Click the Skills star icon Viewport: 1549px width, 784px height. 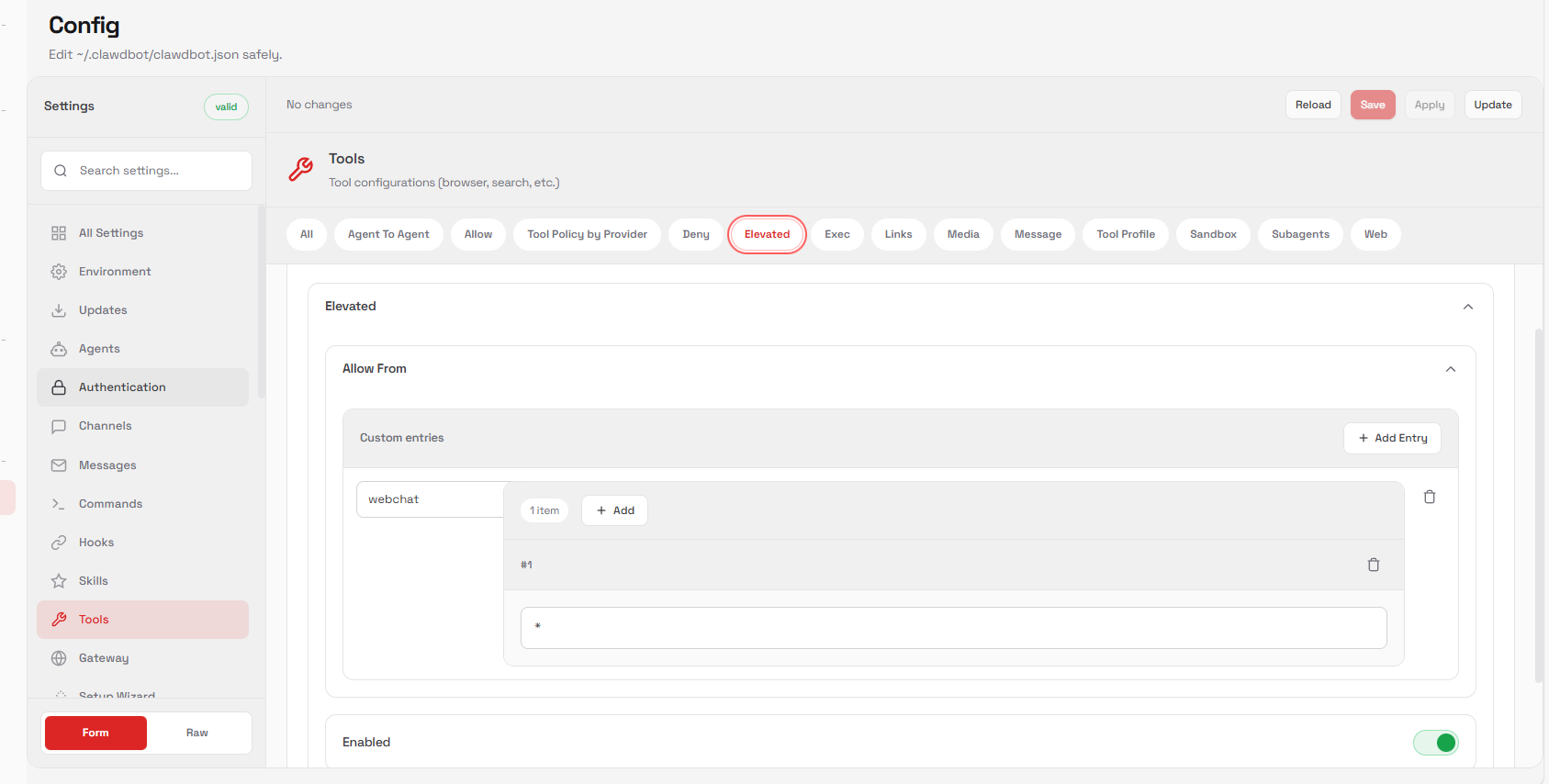59,581
